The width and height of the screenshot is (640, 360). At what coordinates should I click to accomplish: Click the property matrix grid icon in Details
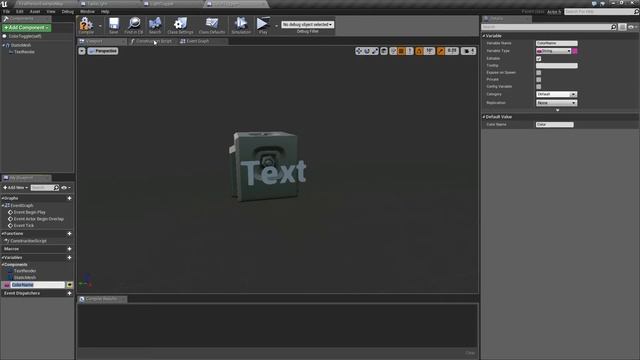(622, 27)
